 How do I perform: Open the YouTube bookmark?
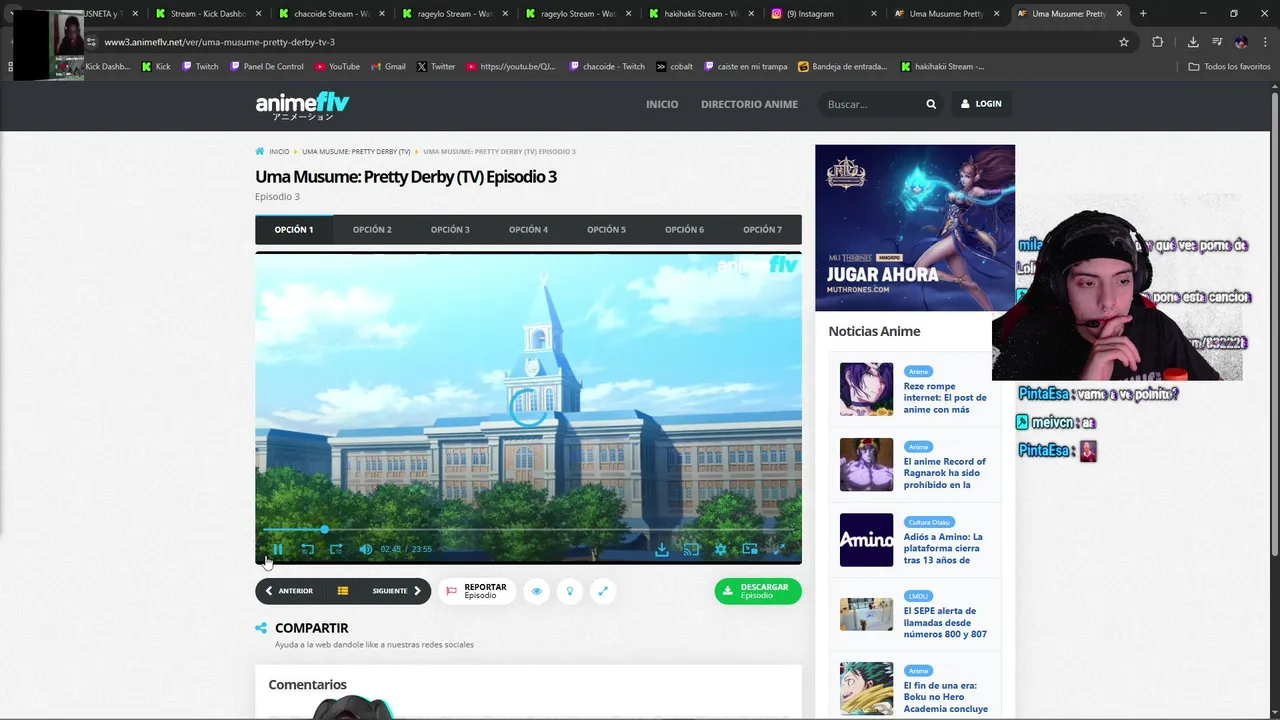click(337, 67)
